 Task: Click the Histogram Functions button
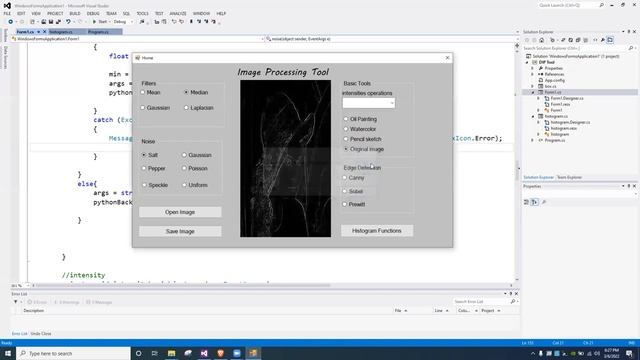(377, 231)
